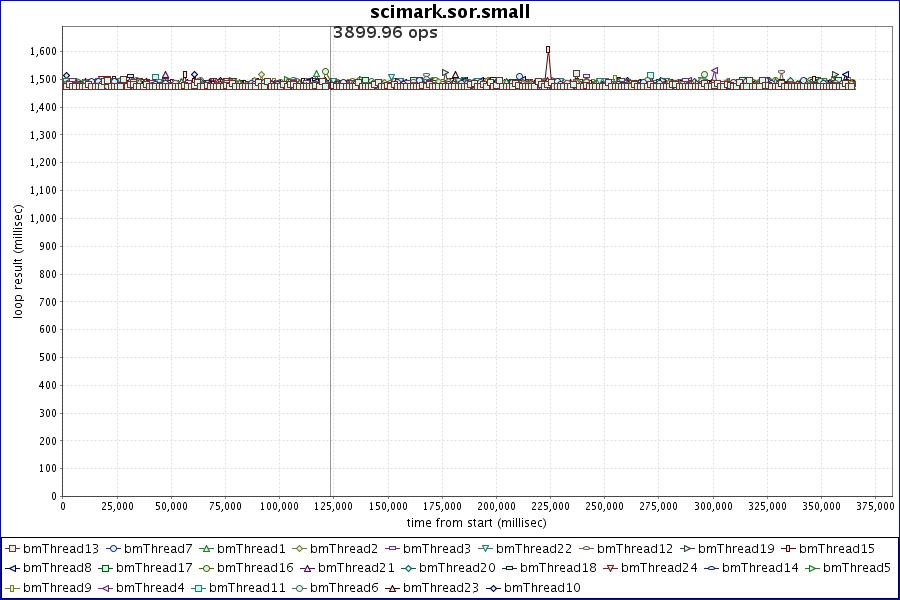Click the bmThread4 left-arrow legend marker

(105, 588)
